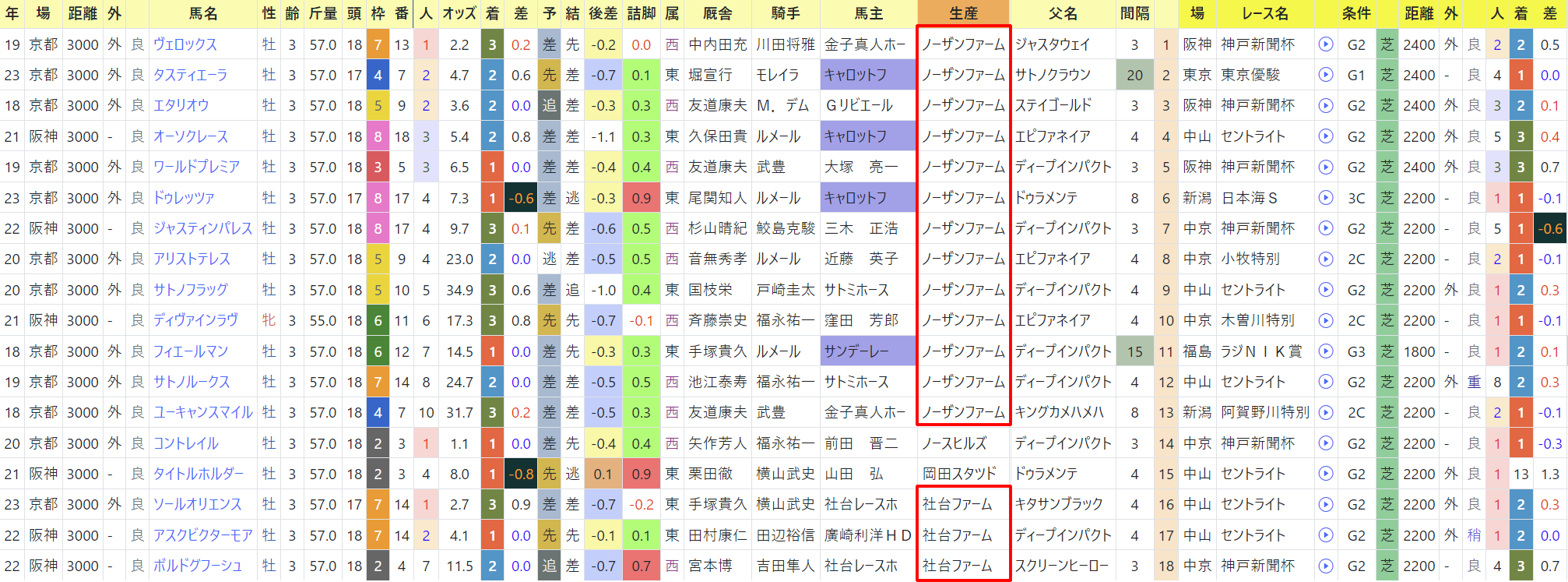Screen dimensions: 1568x582
Task: Select the jockey cell 鮫島克駿
Action: 786,228
